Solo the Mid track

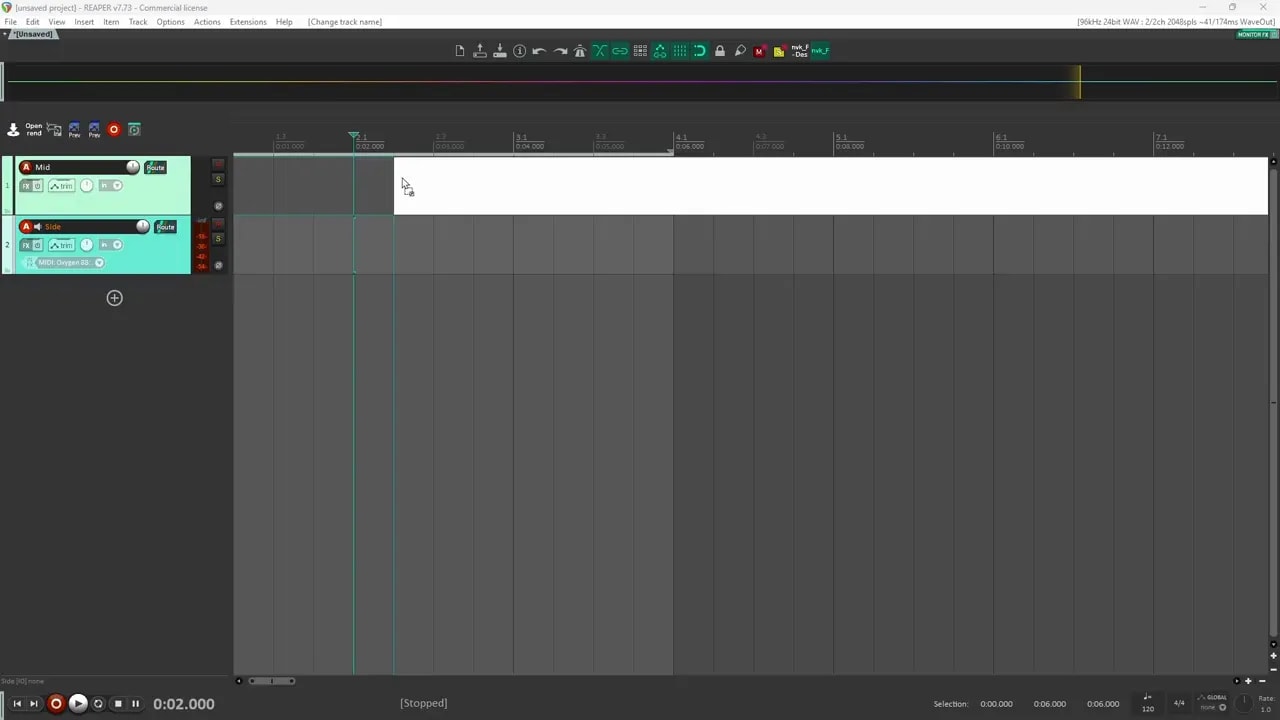coord(218,180)
